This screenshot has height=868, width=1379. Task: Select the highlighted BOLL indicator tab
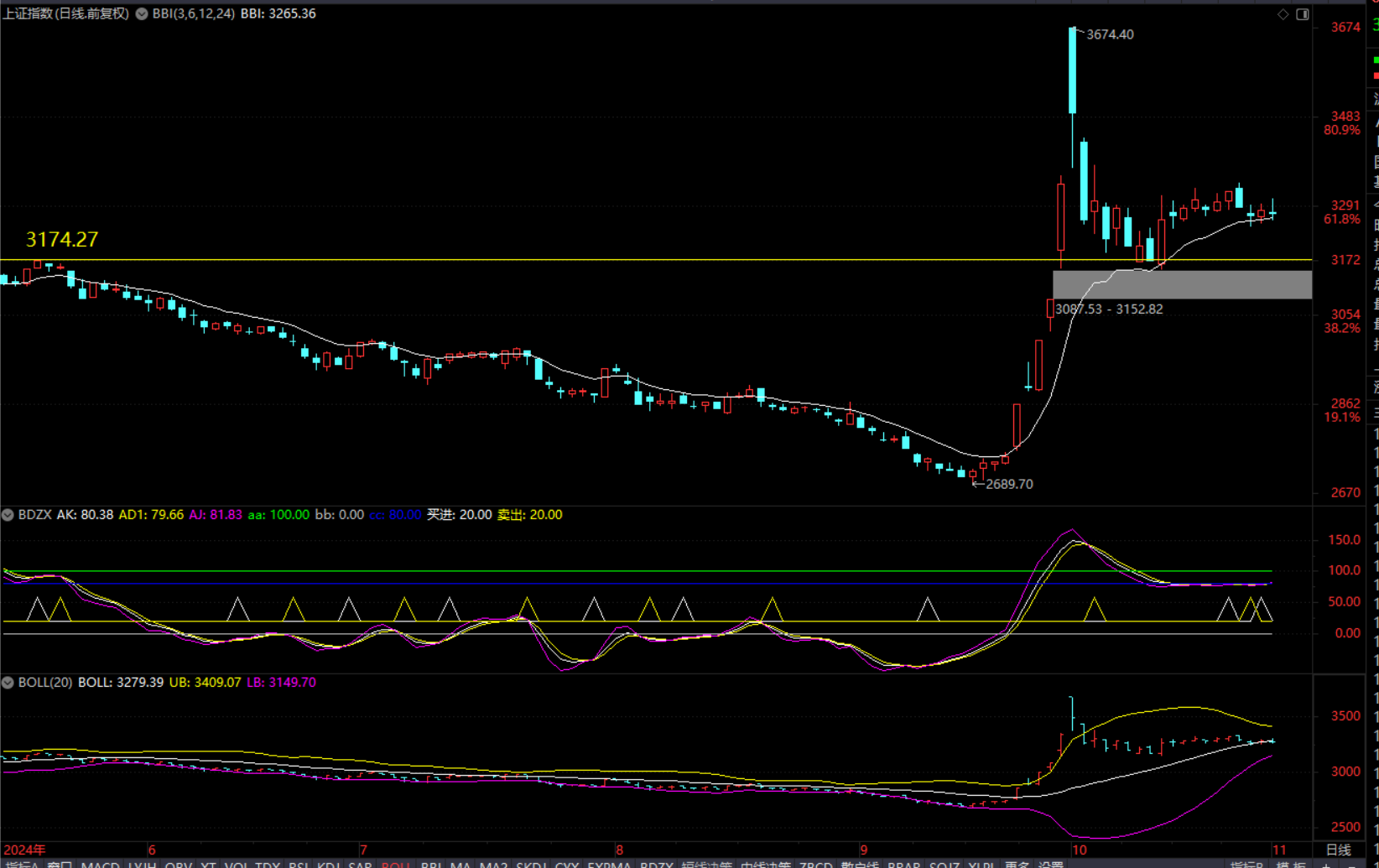click(395, 864)
